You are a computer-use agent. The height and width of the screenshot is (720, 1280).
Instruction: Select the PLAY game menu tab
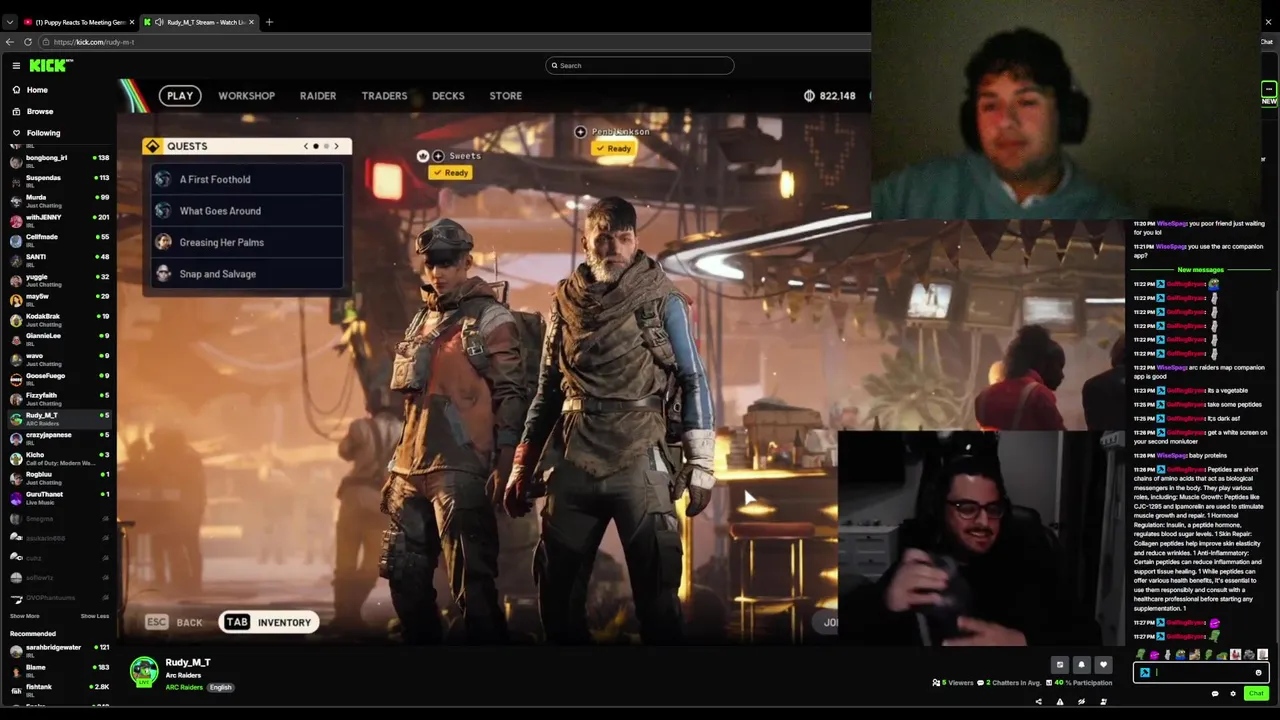pyautogui.click(x=180, y=96)
